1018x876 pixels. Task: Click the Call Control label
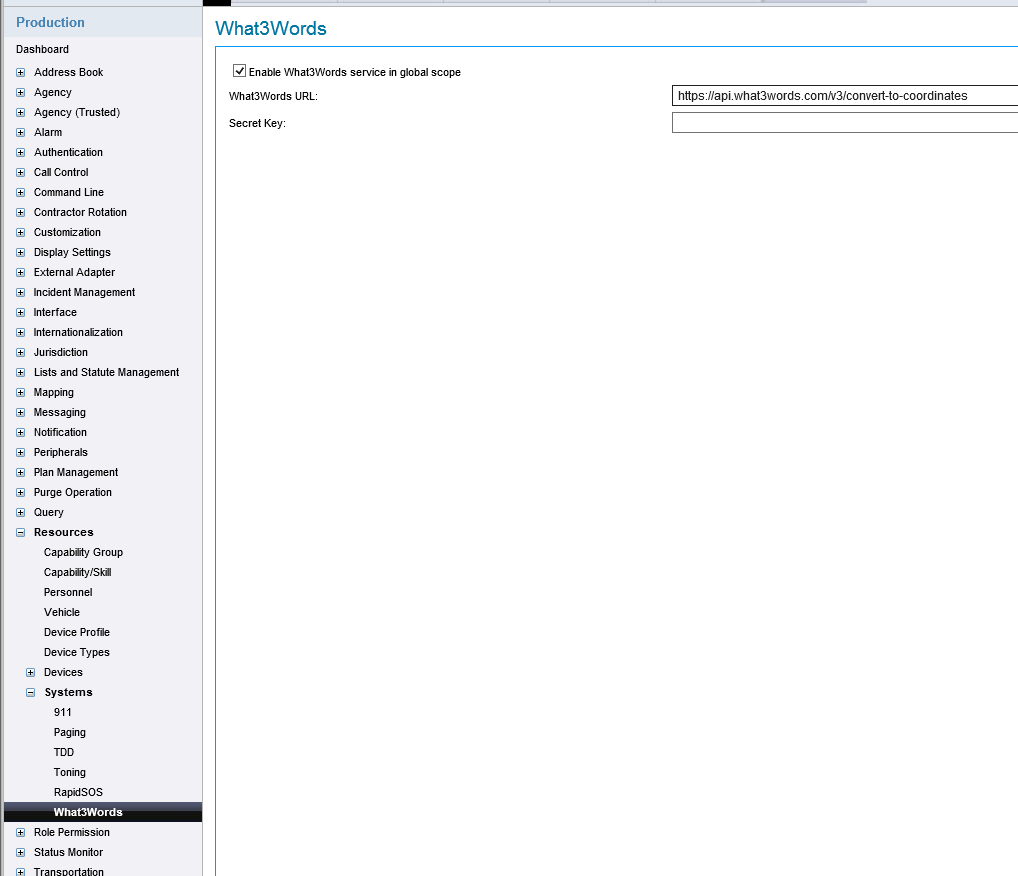tap(61, 173)
